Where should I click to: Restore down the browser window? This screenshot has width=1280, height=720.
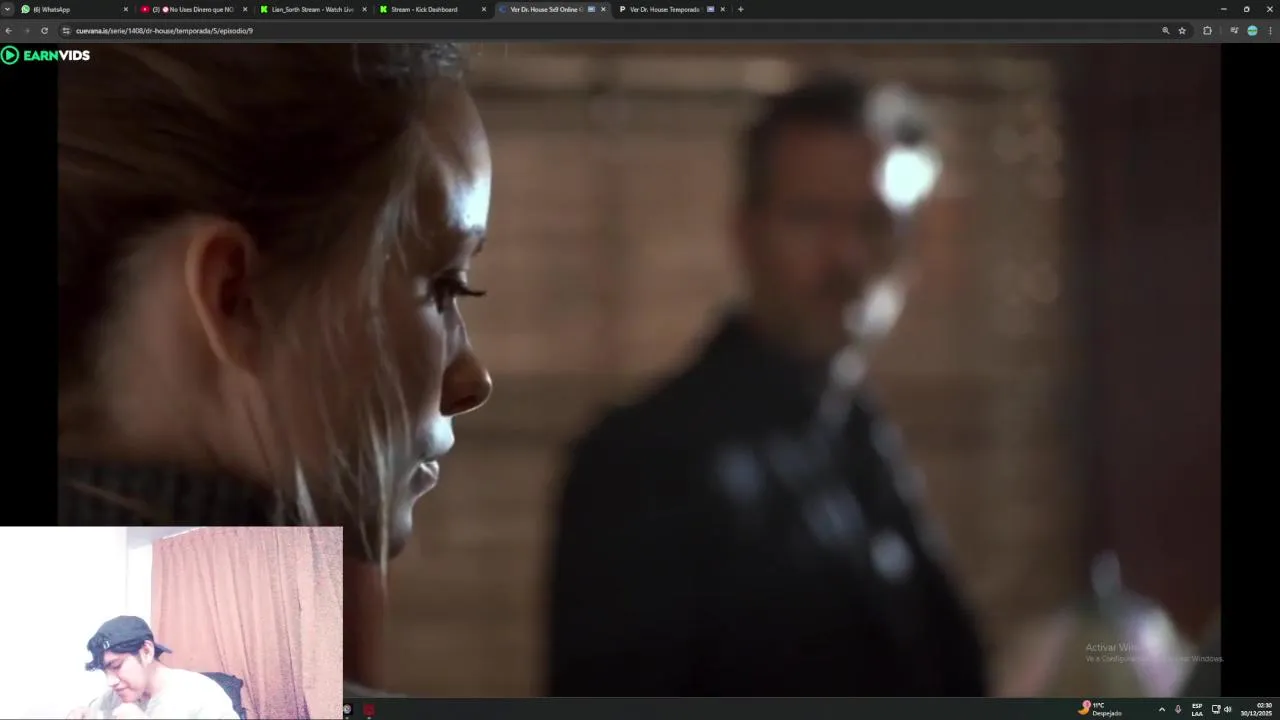tap(1246, 9)
